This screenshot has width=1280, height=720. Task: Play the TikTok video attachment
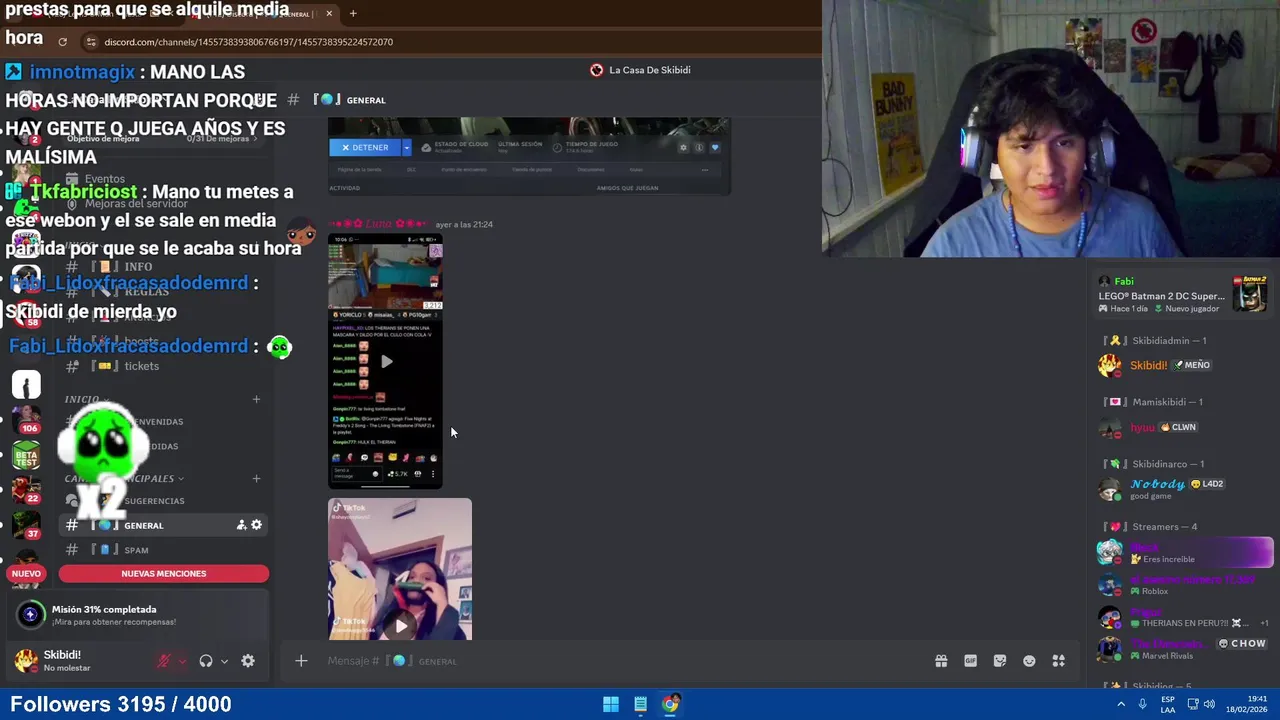tap(400, 626)
